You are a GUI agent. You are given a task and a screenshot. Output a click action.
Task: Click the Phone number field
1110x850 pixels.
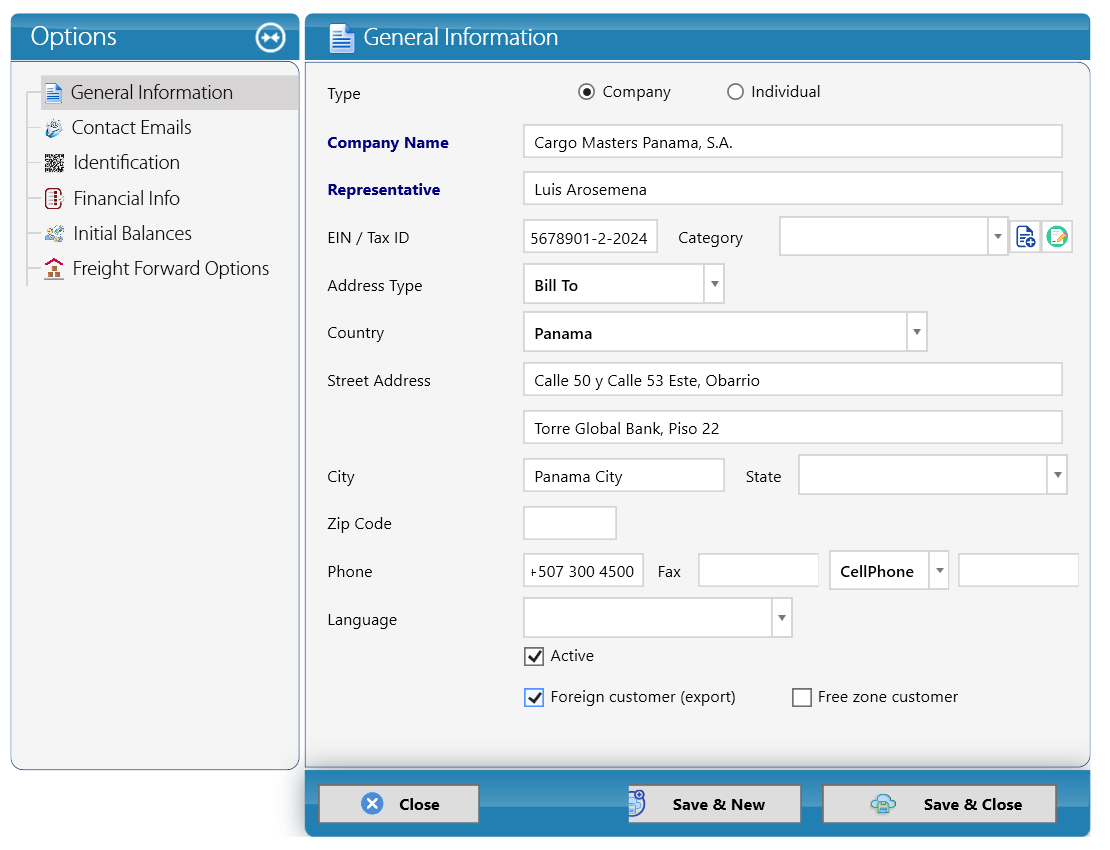click(583, 570)
